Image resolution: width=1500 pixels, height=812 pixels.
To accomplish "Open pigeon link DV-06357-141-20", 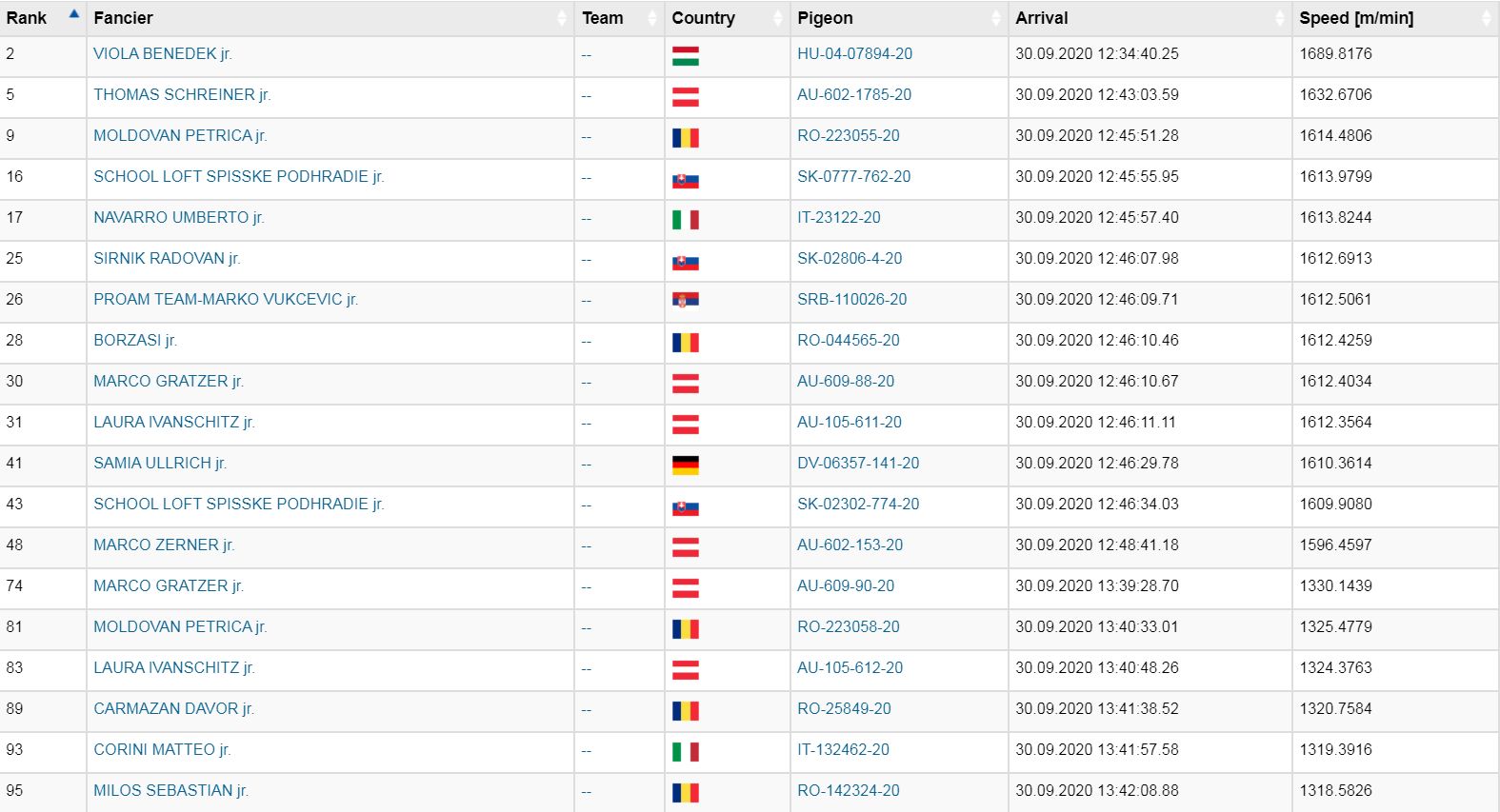I will [x=857, y=464].
